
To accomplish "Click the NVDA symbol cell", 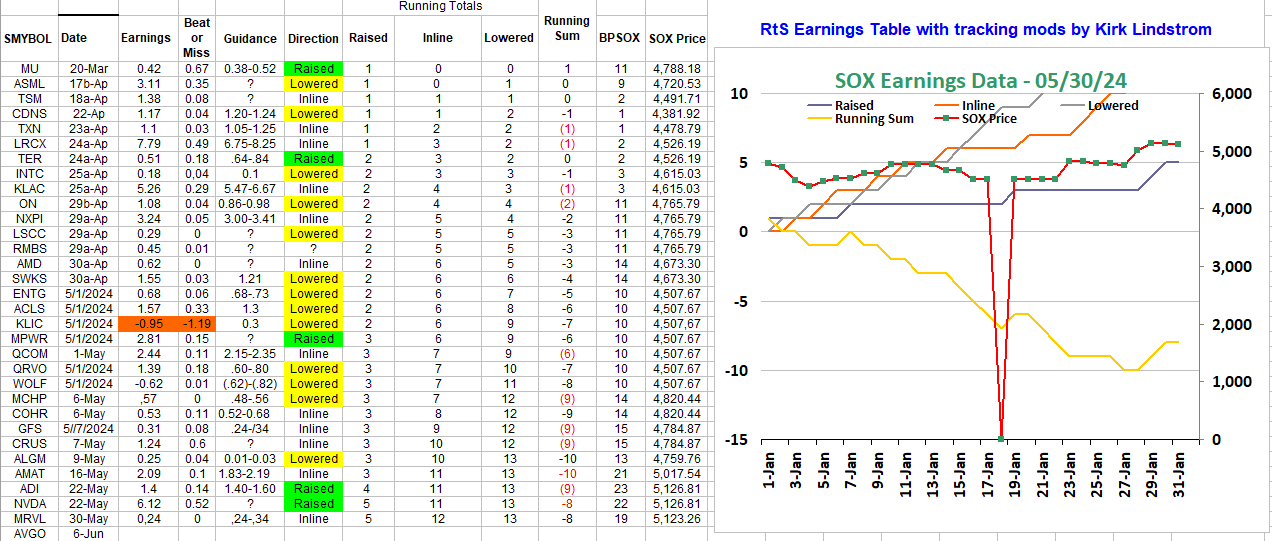I will coord(29,504).
